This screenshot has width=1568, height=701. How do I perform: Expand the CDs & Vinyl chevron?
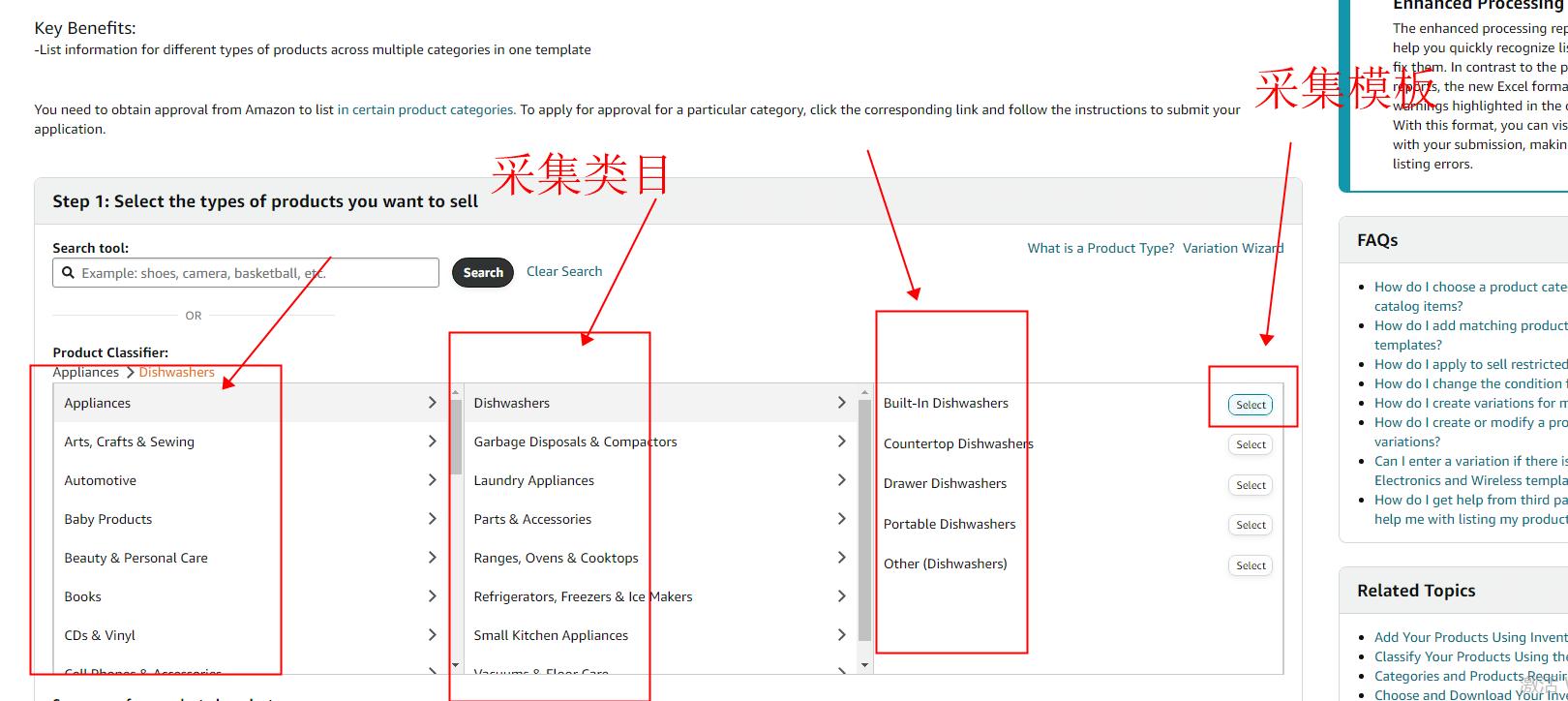point(433,635)
